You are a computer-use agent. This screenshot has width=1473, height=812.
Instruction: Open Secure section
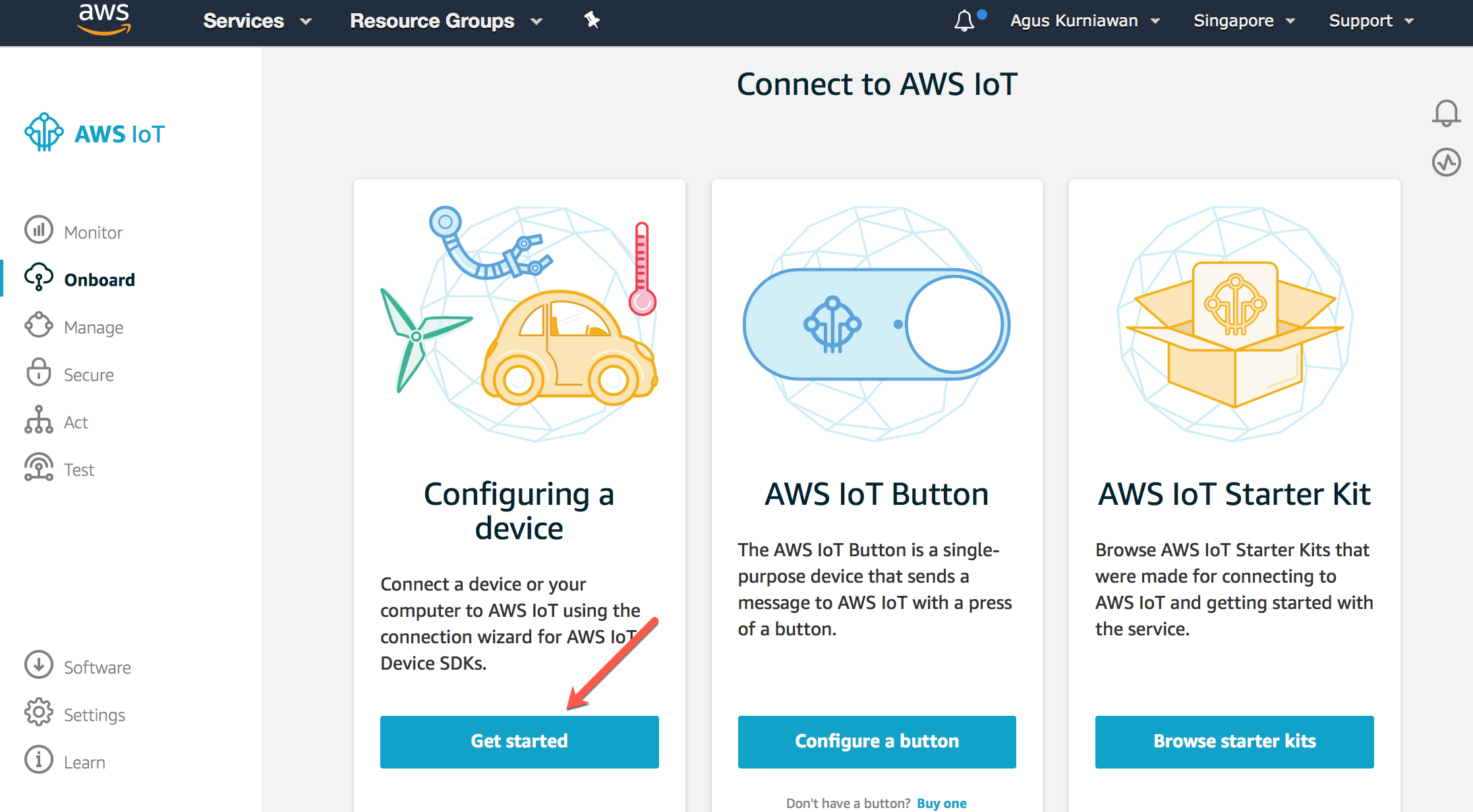tap(89, 374)
